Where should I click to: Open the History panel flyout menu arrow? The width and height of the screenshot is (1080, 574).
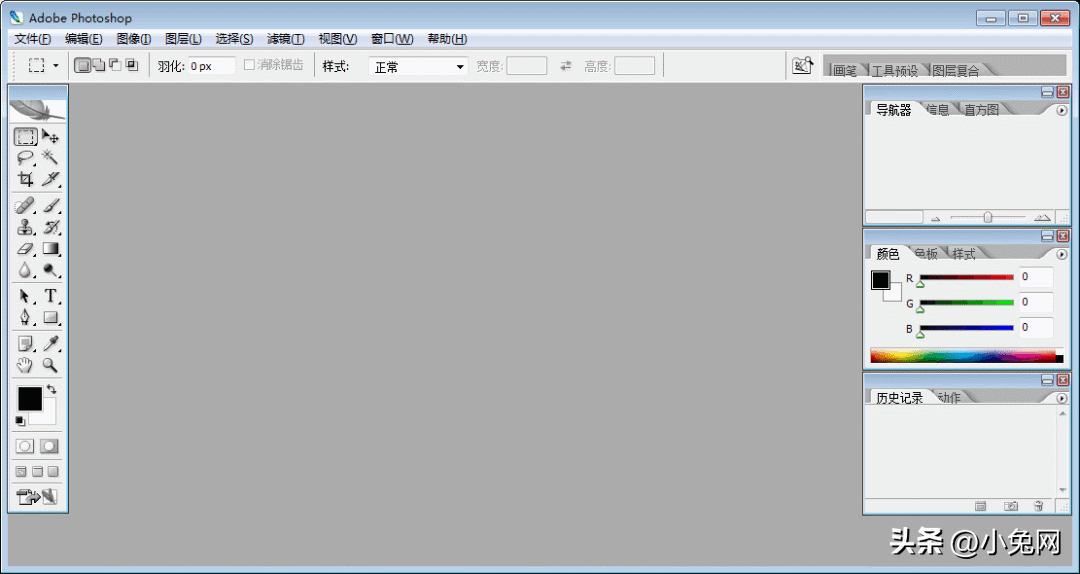1061,398
